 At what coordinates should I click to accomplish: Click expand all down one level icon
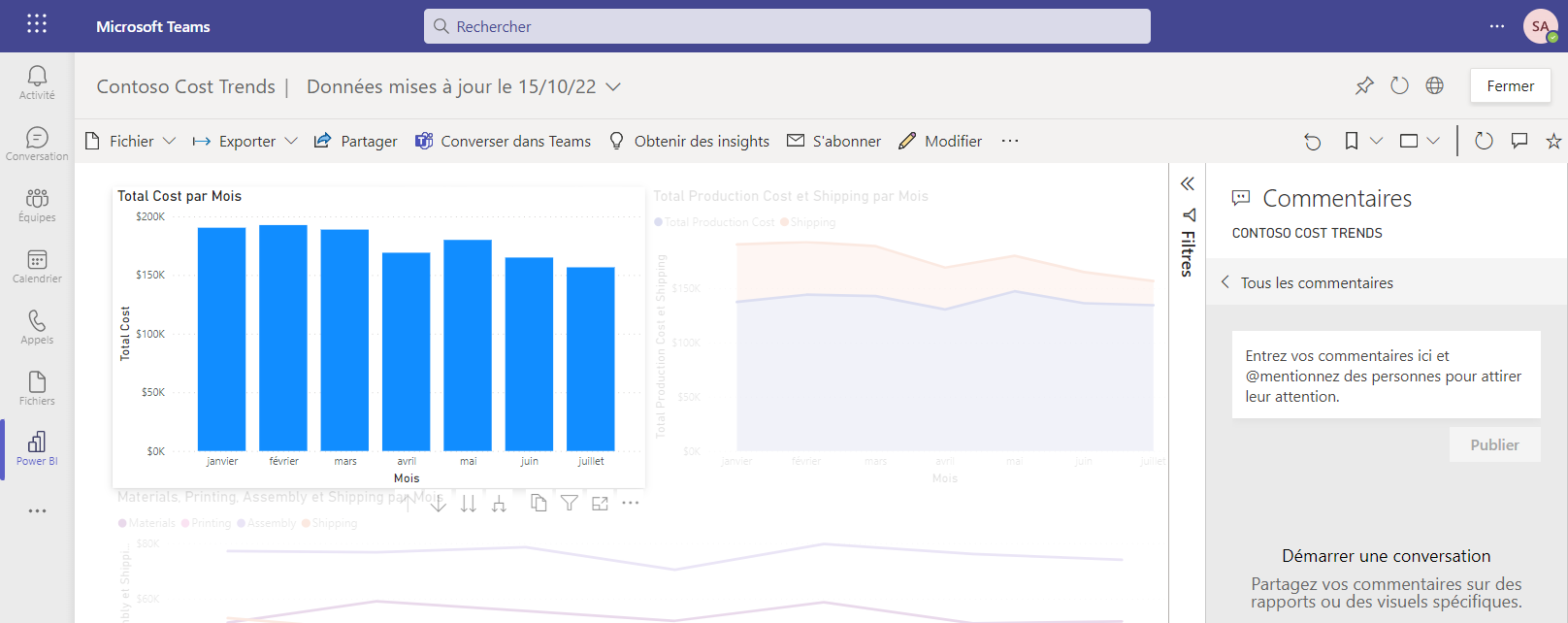pyautogui.click(x=499, y=503)
